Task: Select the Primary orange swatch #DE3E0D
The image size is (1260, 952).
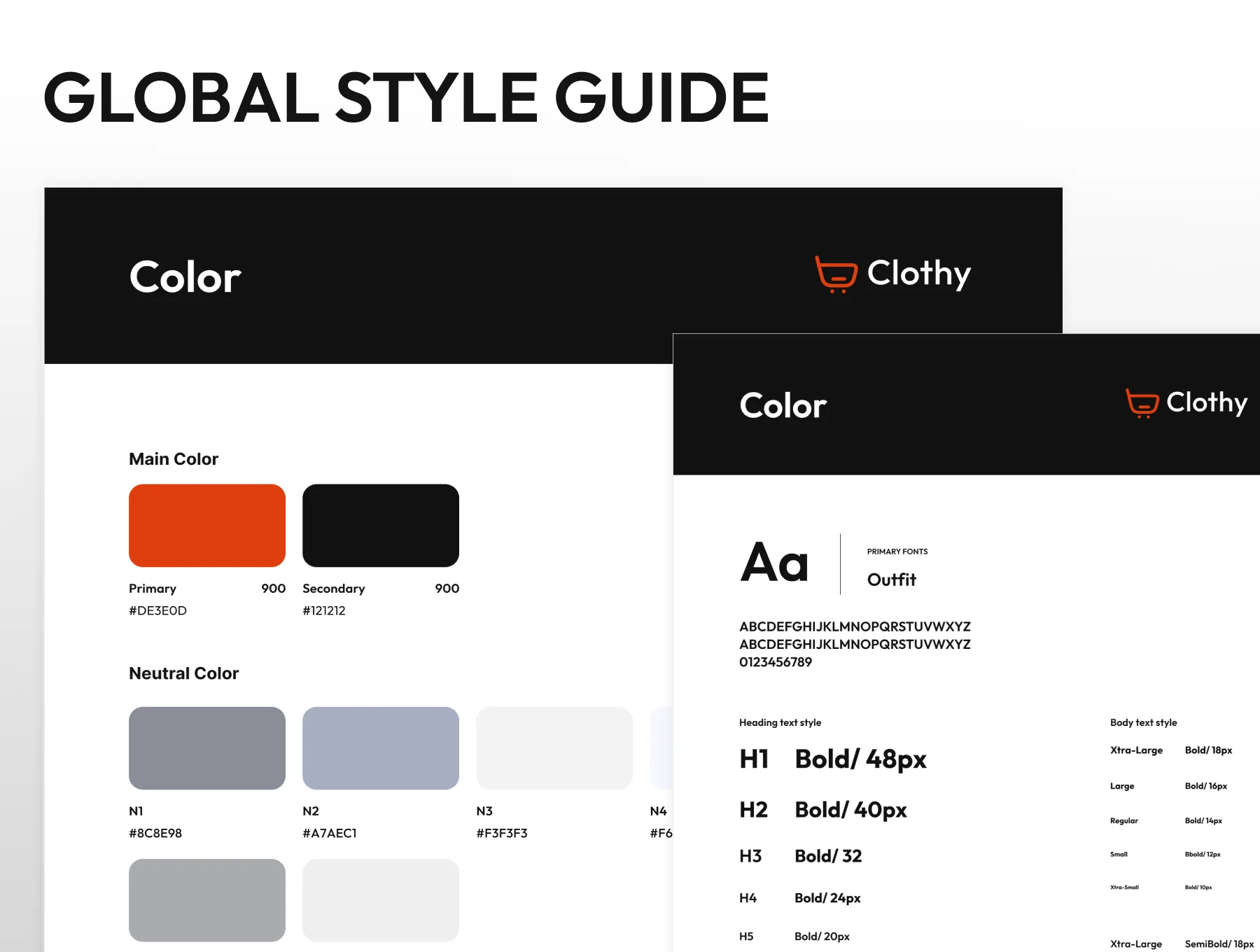Action: (x=207, y=525)
